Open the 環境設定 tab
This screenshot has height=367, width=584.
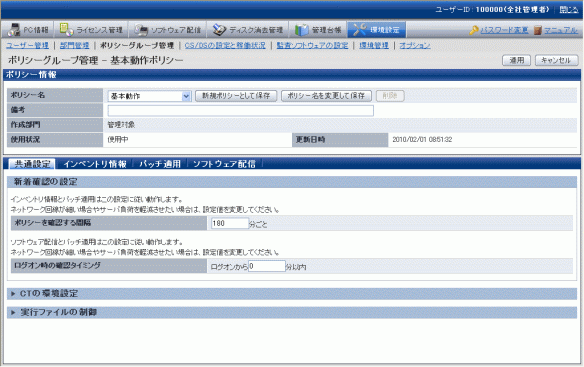point(377,29)
